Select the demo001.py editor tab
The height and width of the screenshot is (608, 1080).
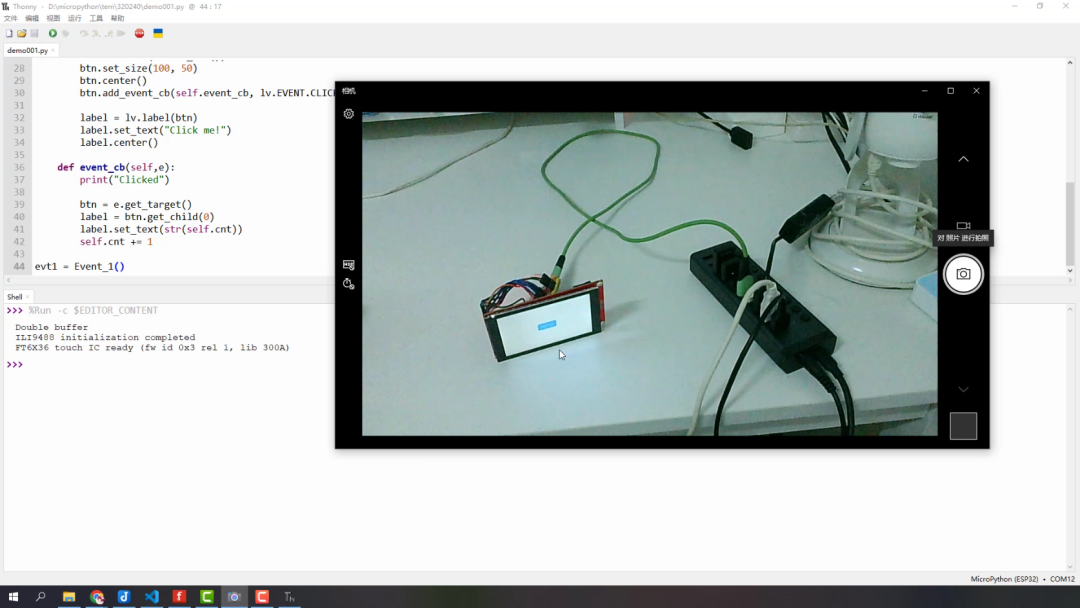27,50
